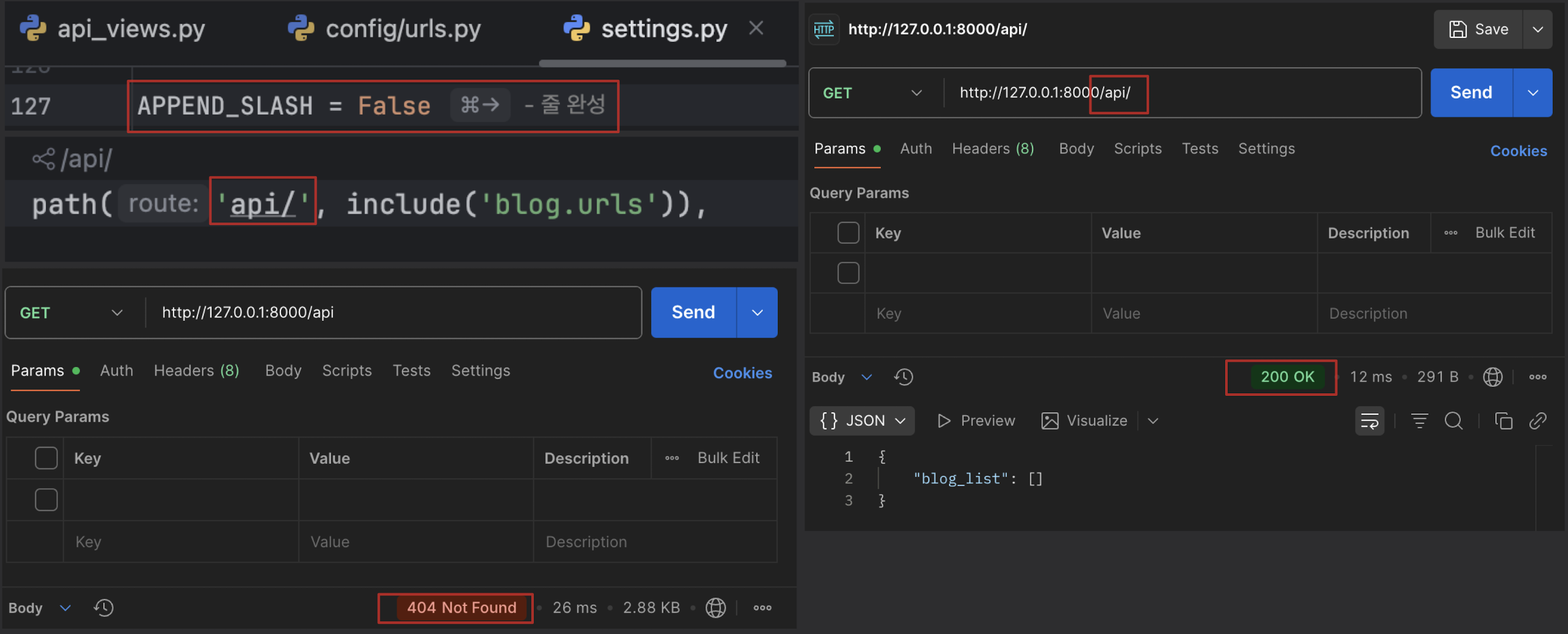The height and width of the screenshot is (634, 1568).
Task: Check the first row checkbox in left Query Params
Action: pos(47,500)
